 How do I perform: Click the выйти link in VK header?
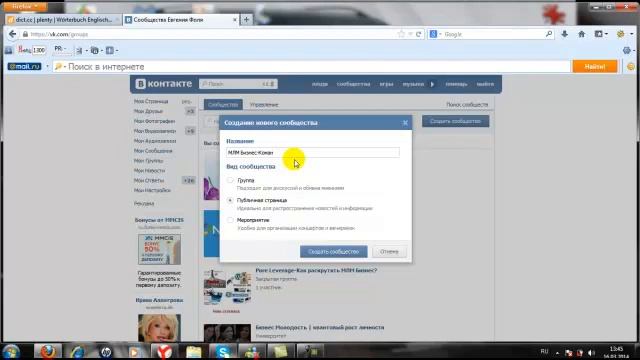[485, 84]
